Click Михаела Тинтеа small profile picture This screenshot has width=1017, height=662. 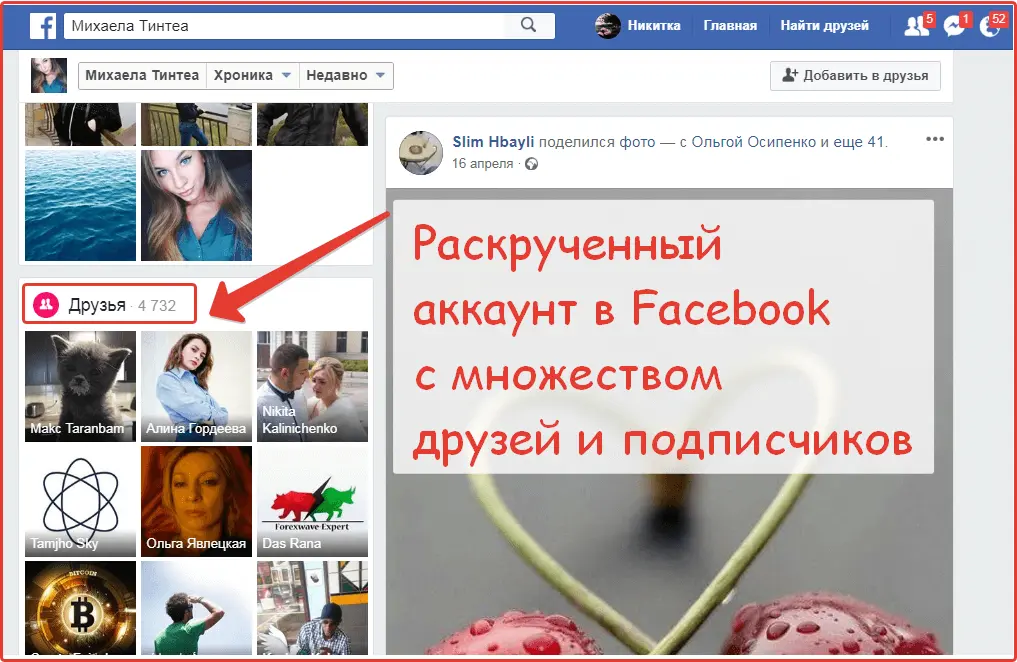coord(49,75)
